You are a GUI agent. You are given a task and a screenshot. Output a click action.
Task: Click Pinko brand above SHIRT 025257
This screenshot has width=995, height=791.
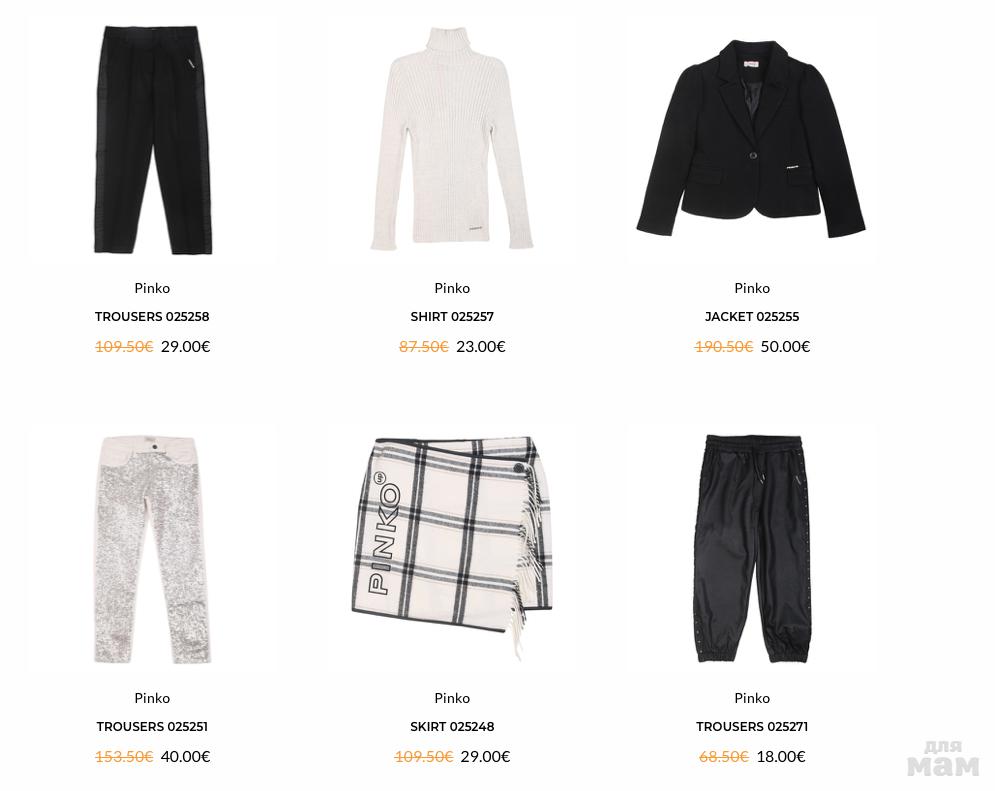[452, 288]
